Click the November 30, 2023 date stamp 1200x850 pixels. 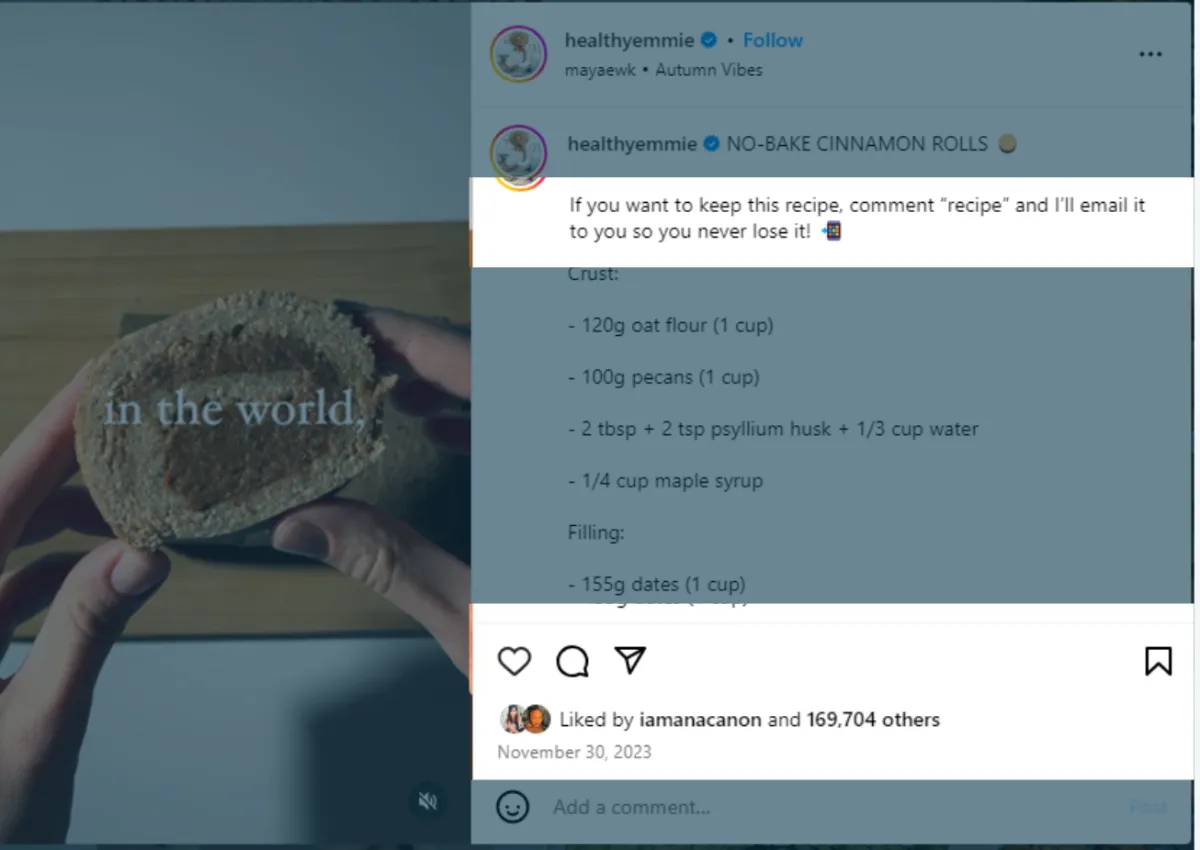tap(574, 752)
